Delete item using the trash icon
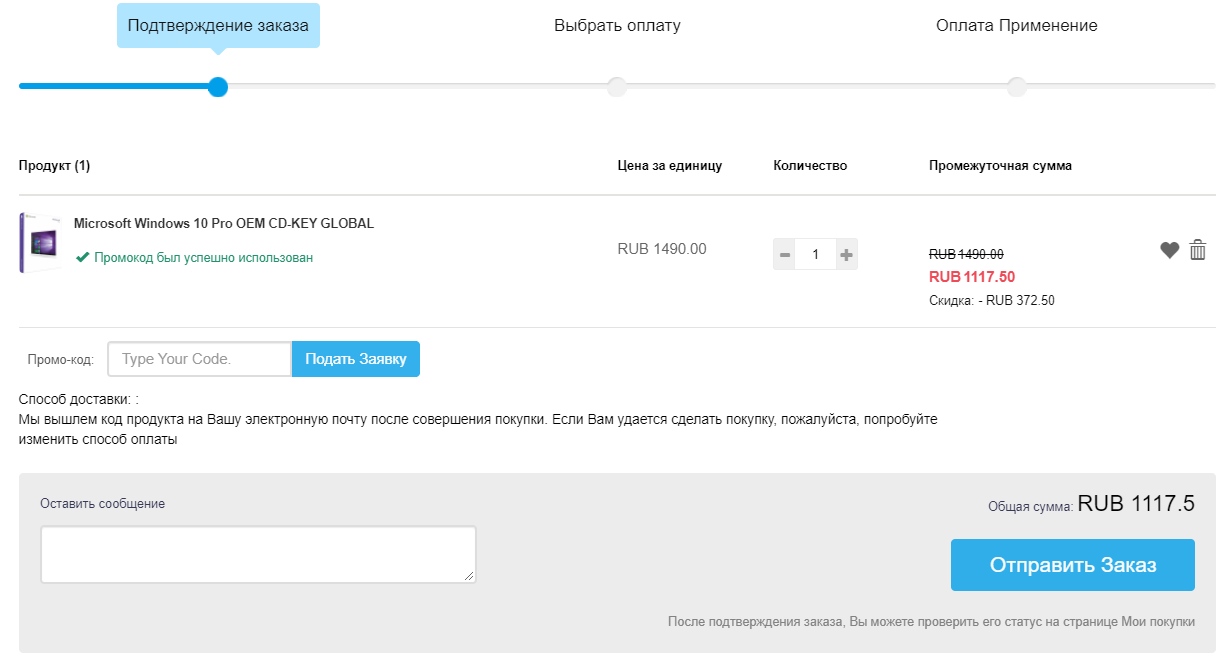This screenshot has height=656, width=1231. click(1198, 250)
